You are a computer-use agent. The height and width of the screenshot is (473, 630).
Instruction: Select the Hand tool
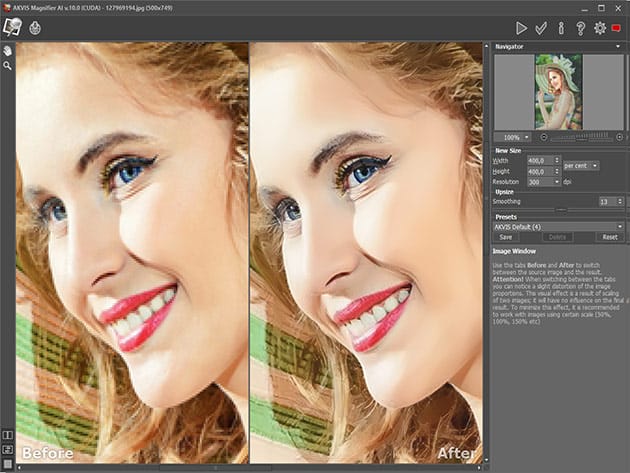tap(8, 50)
